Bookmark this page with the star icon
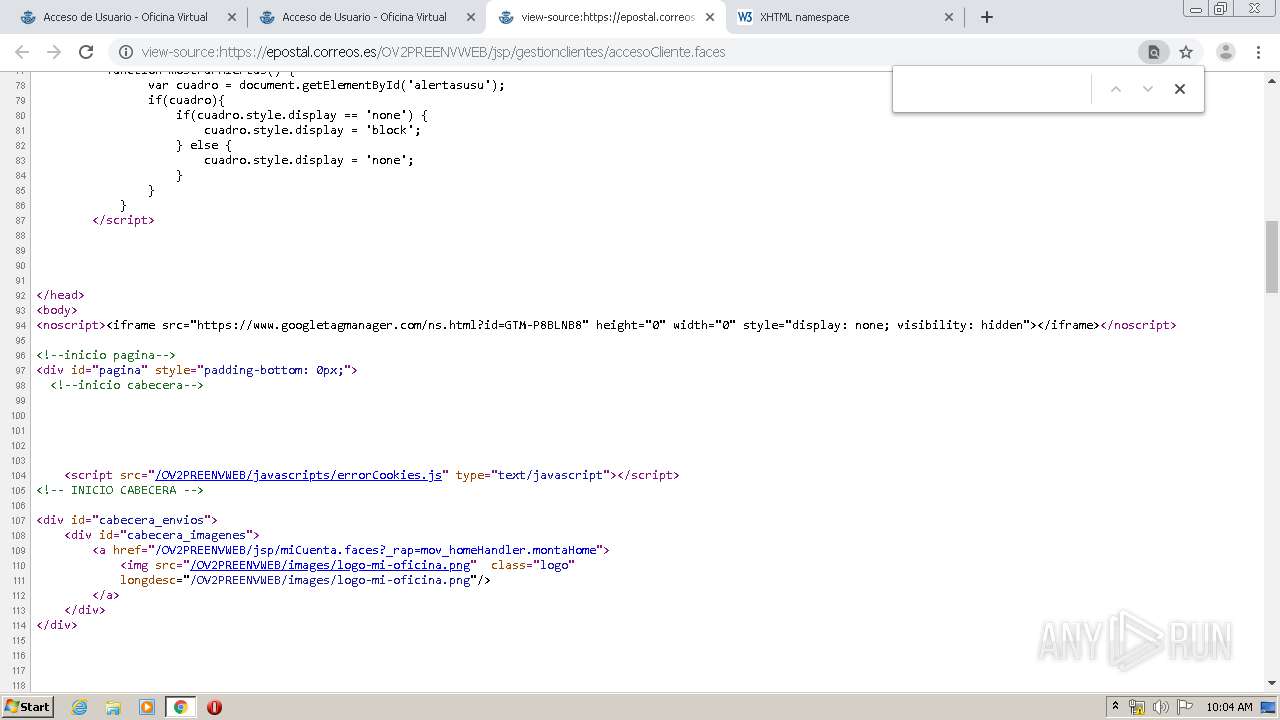 1186,52
